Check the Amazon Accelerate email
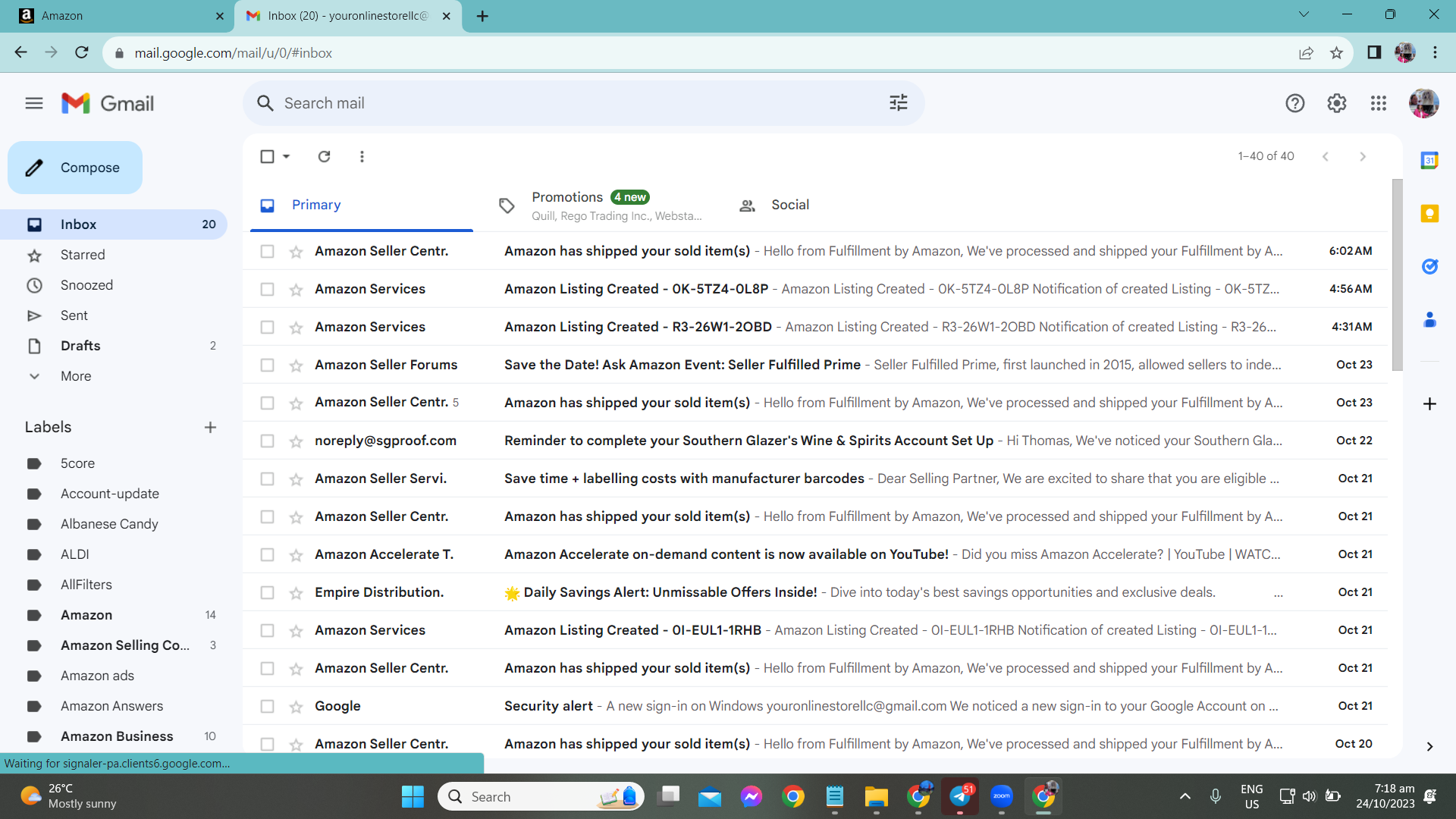The image size is (1456, 819). point(267,554)
